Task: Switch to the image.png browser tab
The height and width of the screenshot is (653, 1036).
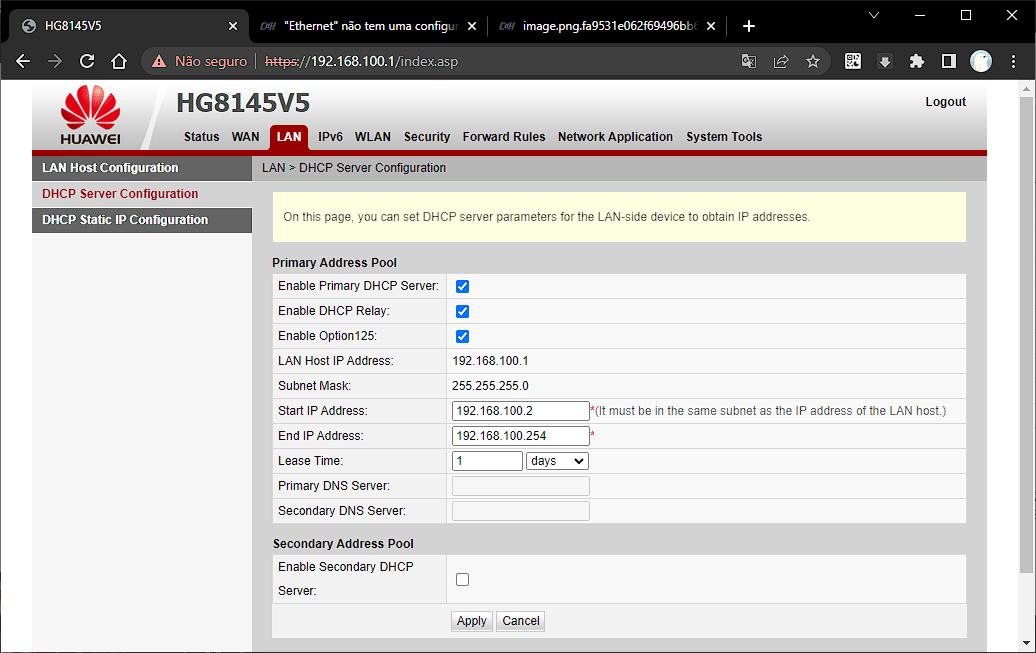Action: (x=607, y=26)
